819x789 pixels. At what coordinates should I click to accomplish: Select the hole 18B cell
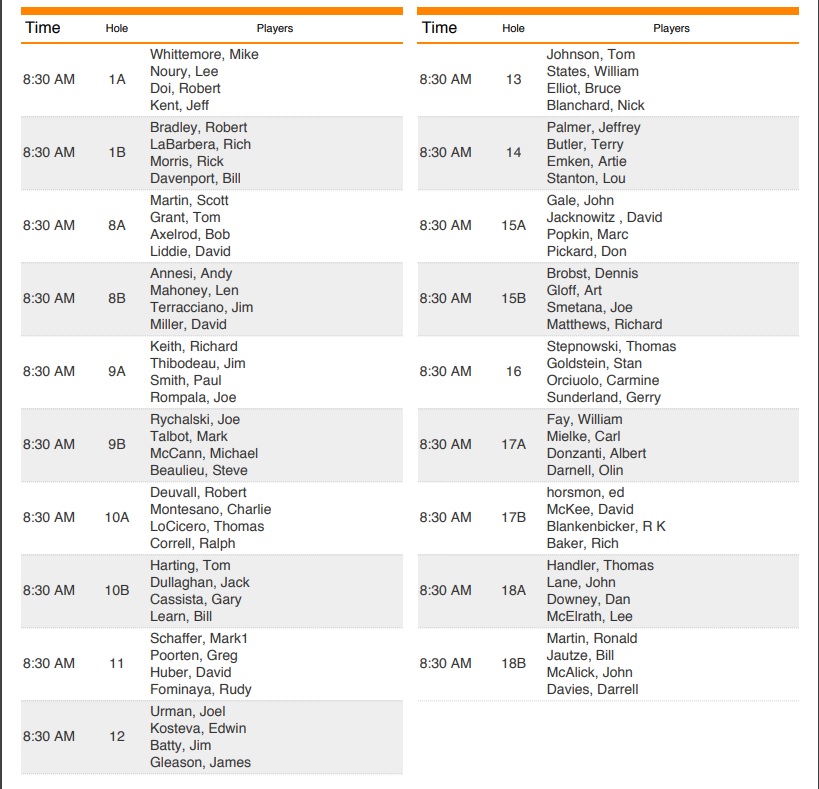513,663
